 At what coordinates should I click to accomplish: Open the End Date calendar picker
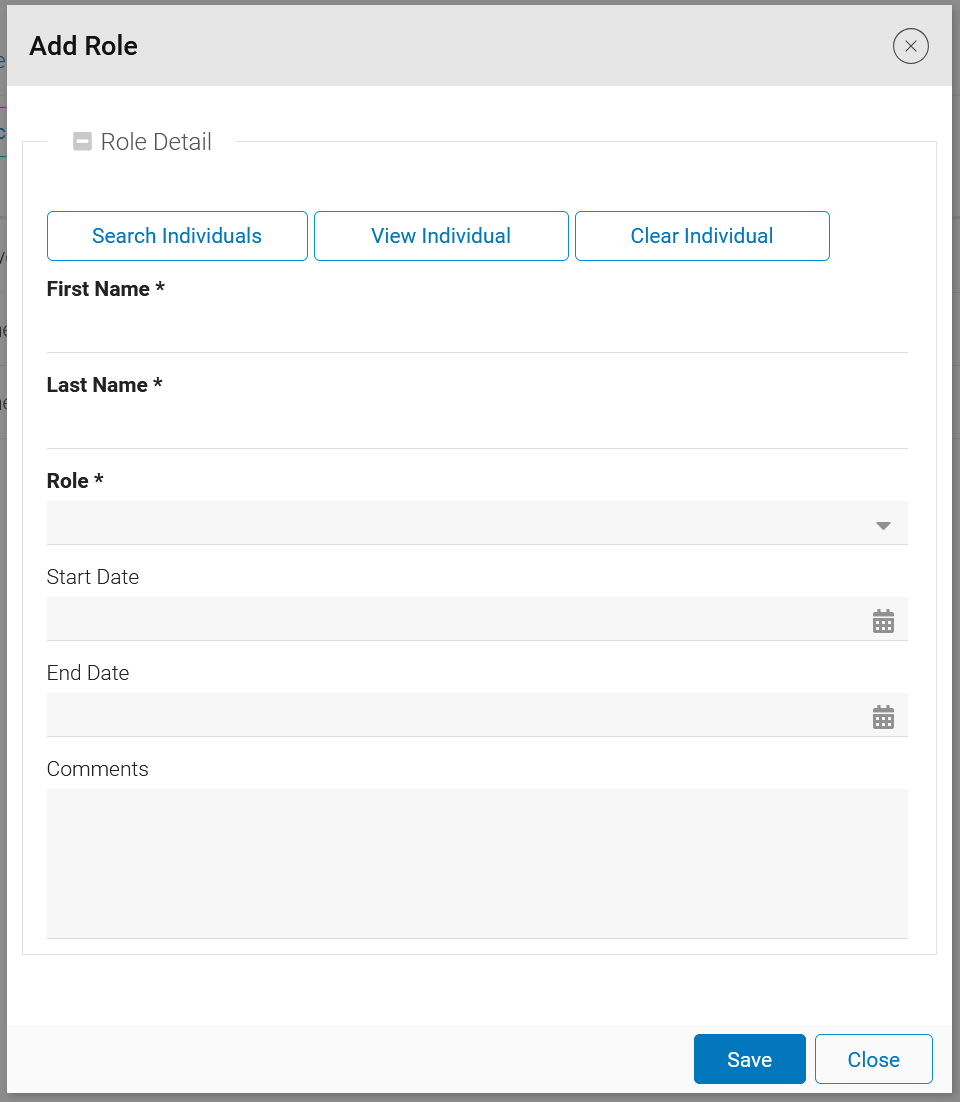(883, 718)
